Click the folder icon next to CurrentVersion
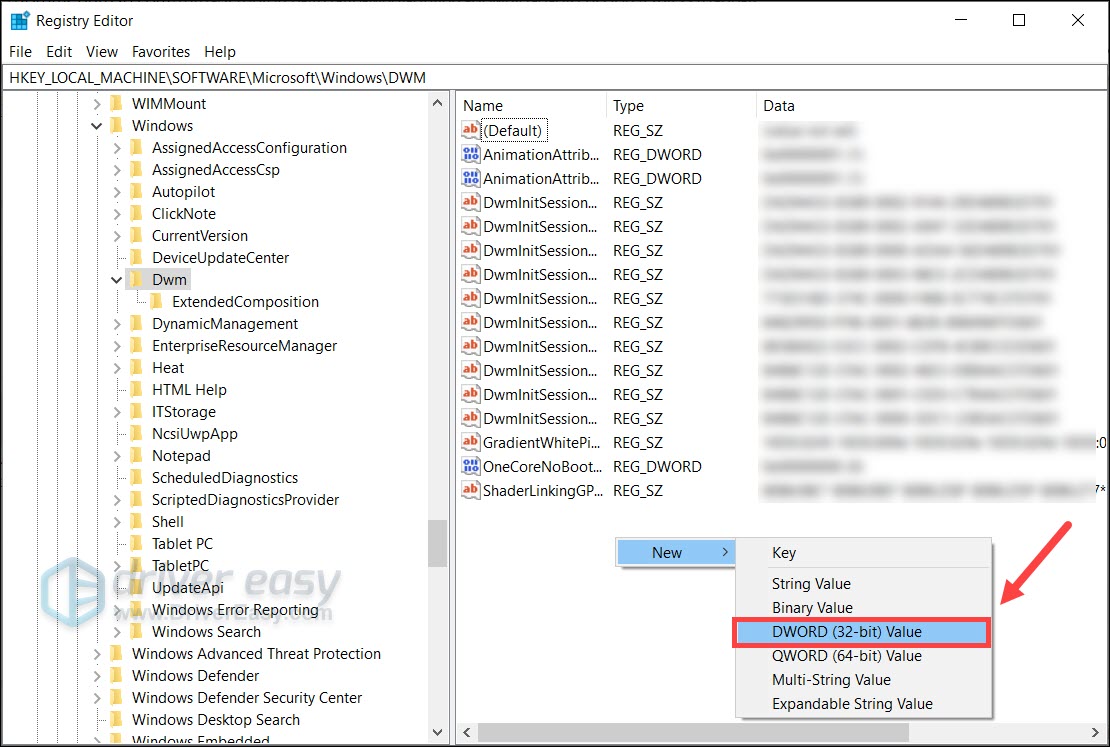1110x747 pixels. point(137,236)
